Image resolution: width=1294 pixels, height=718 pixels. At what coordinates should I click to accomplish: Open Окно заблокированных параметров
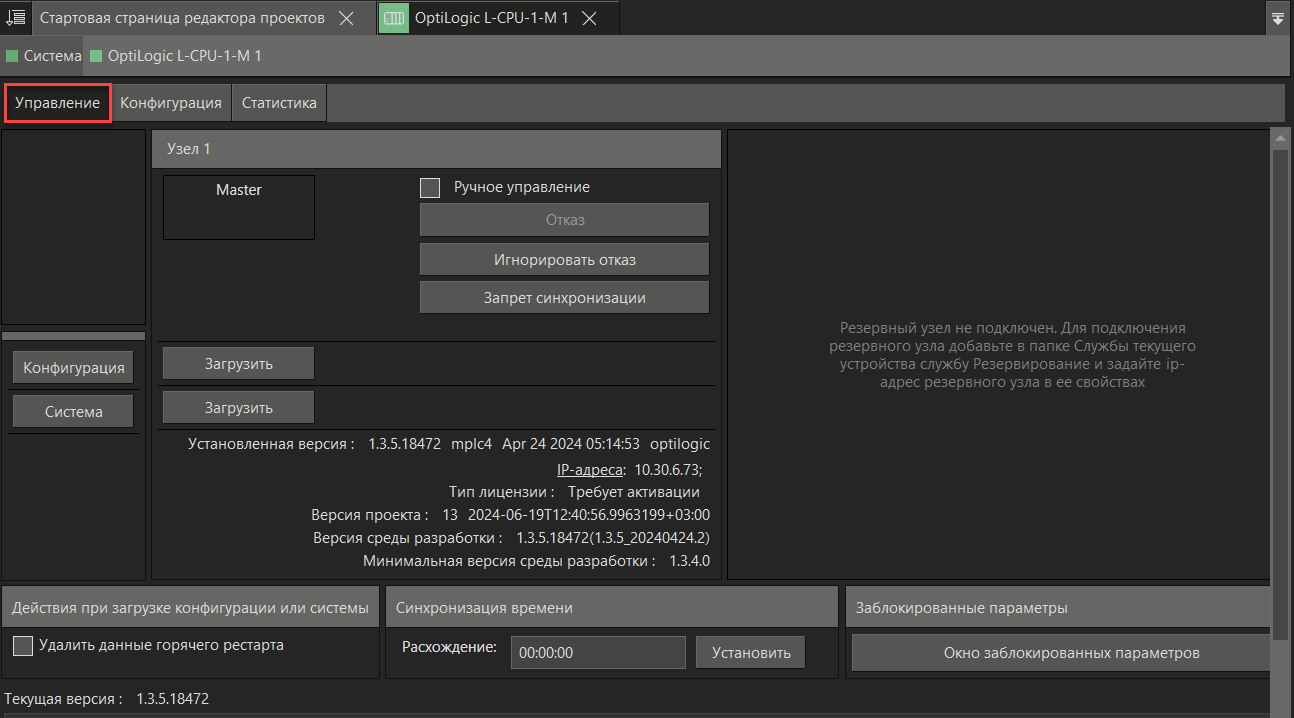coord(1061,653)
